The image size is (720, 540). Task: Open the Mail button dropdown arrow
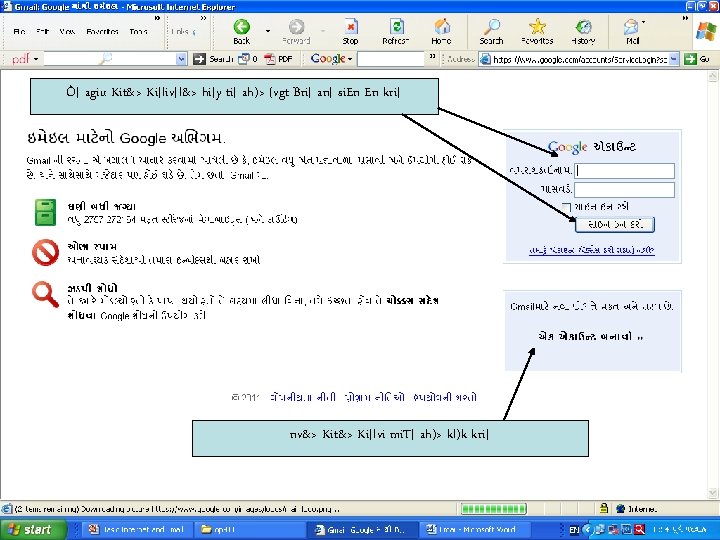[x=643, y=22]
